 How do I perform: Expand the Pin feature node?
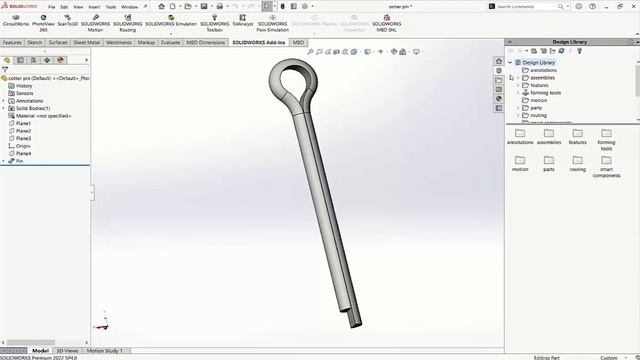4,161
